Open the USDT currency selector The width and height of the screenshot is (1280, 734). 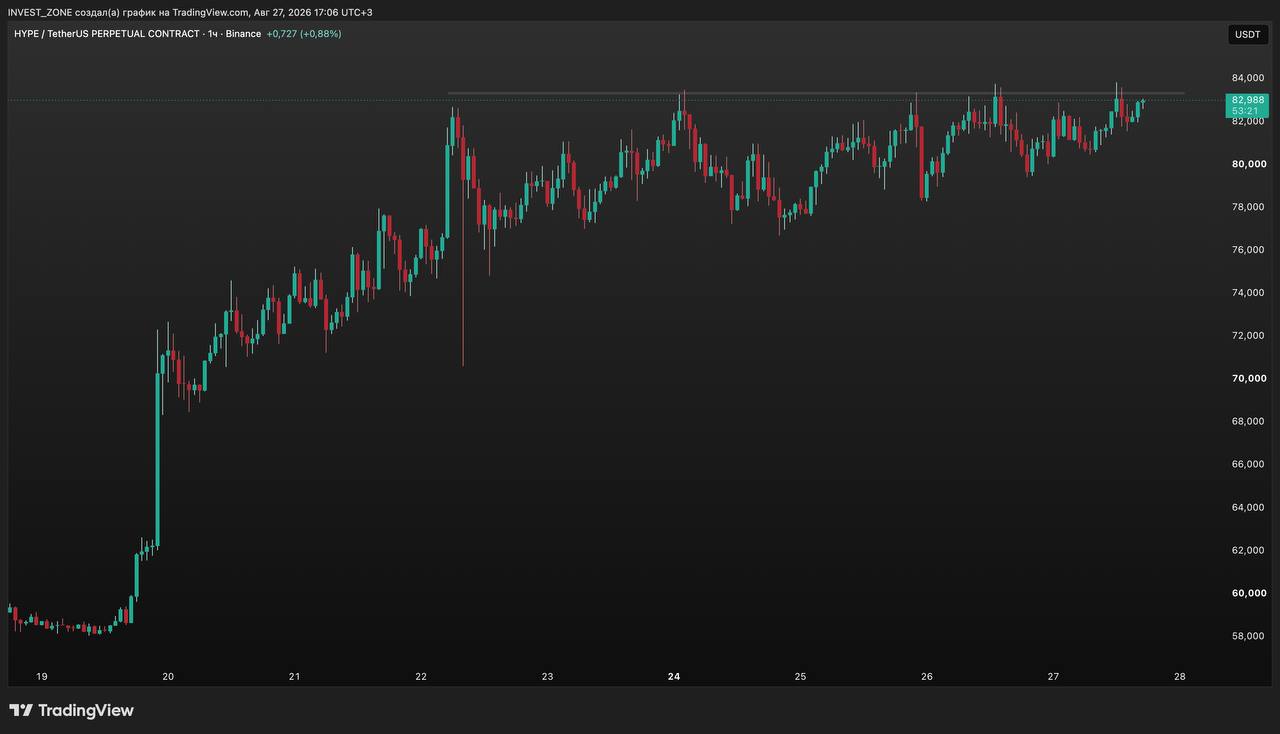tap(1247, 34)
